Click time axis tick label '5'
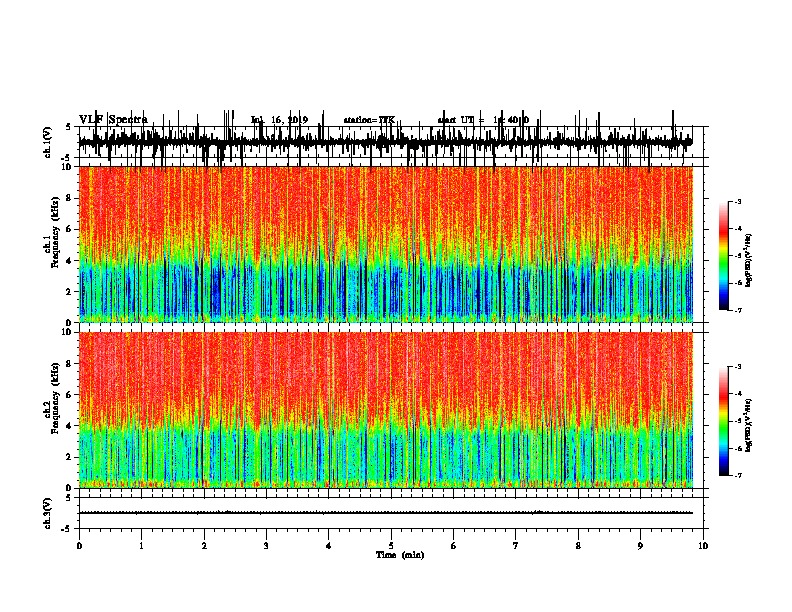 pyautogui.click(x=391, y=546)
